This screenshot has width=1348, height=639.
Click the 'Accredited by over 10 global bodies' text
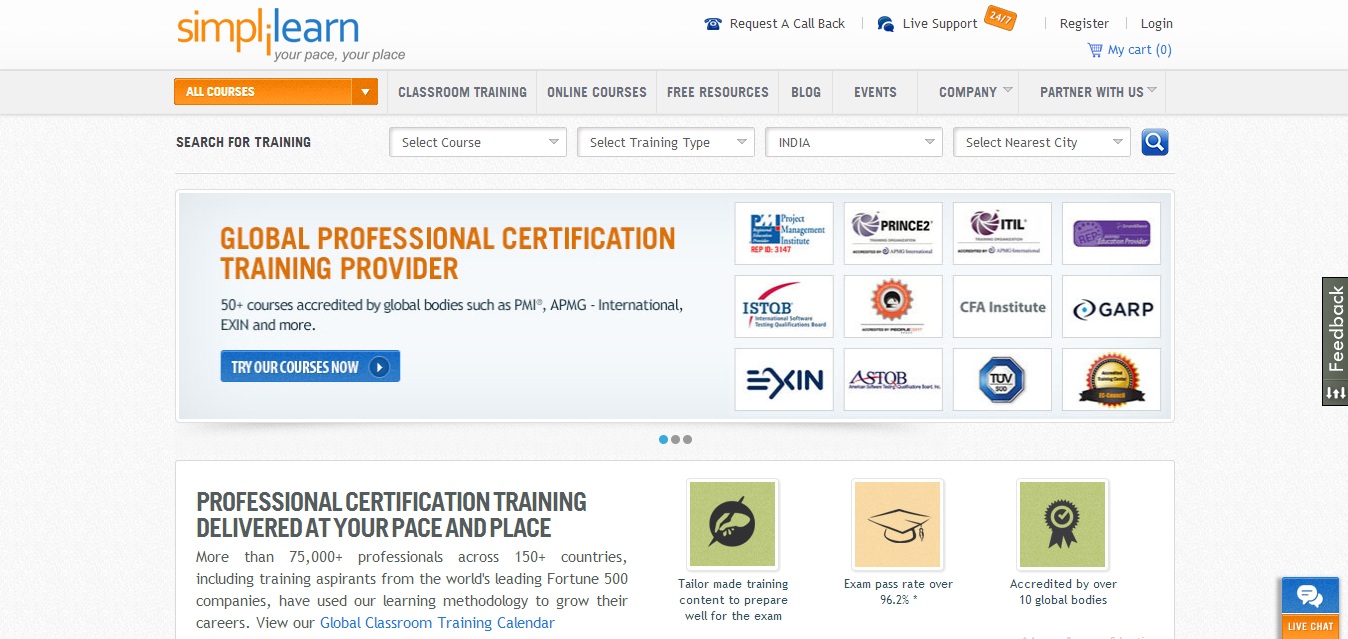click(x=1063, y=592)
